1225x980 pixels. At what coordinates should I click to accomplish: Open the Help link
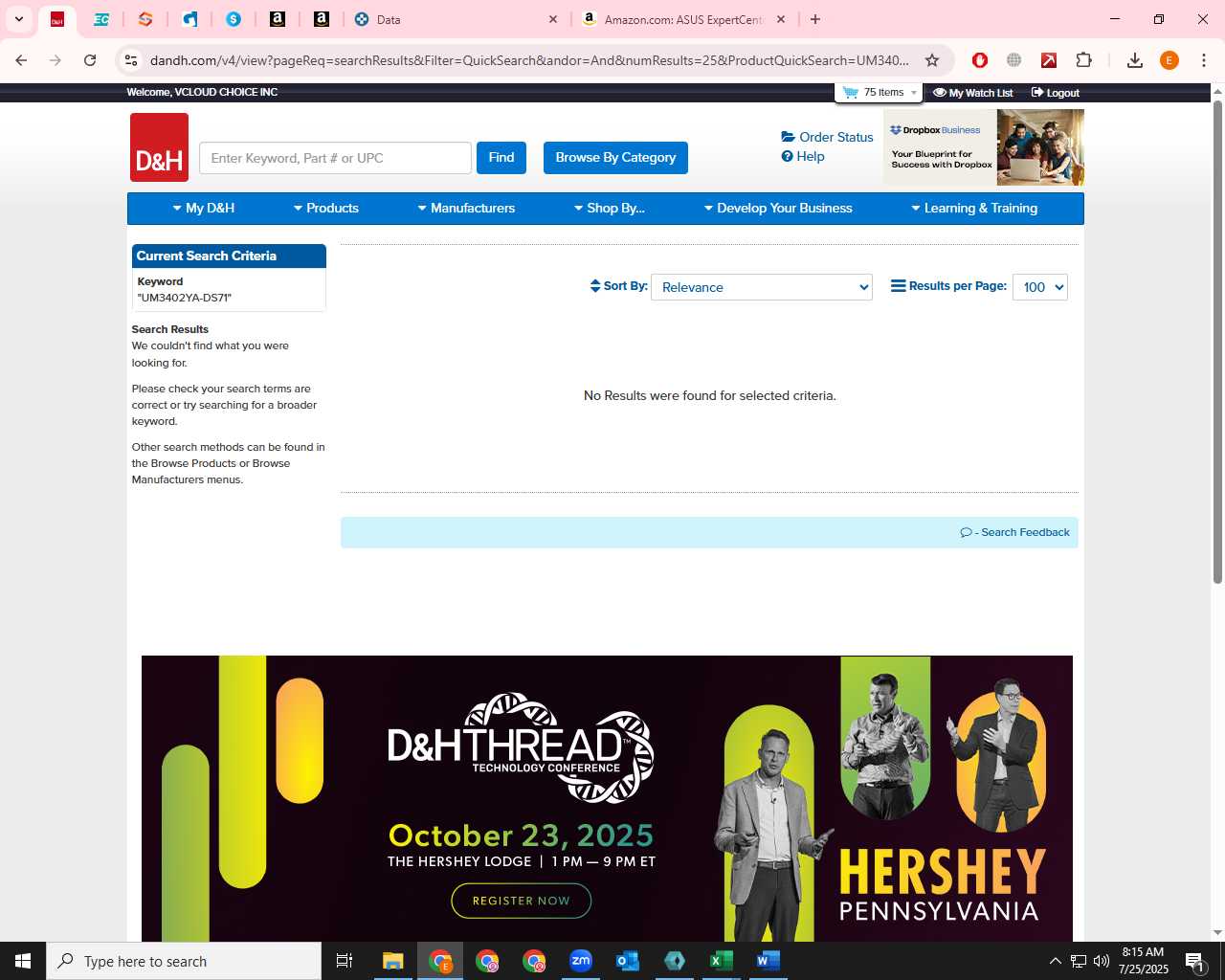pyautogui.click(x=803, y=156)
